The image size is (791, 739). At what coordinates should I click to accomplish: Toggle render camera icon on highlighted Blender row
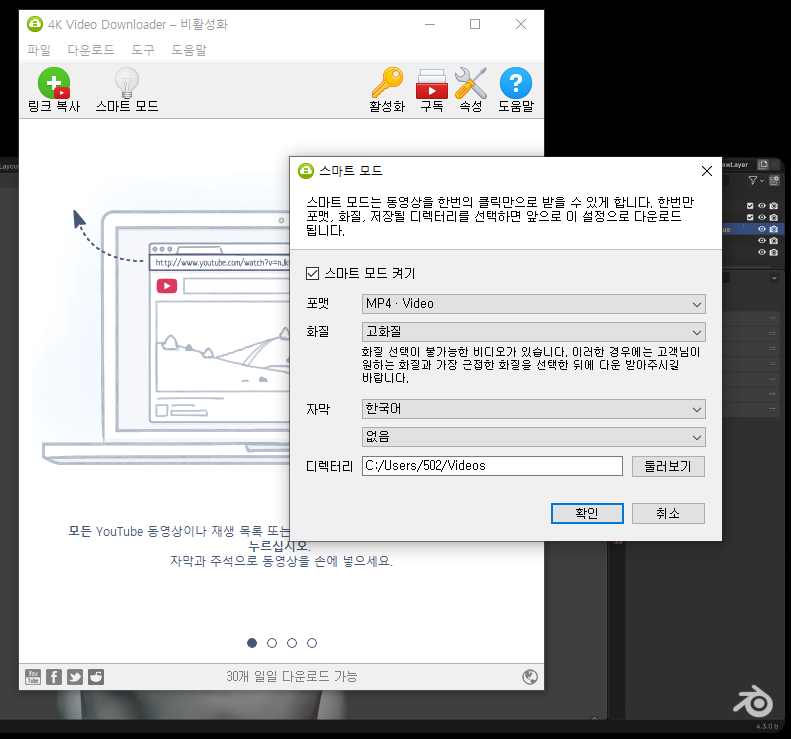click(774, 229)
